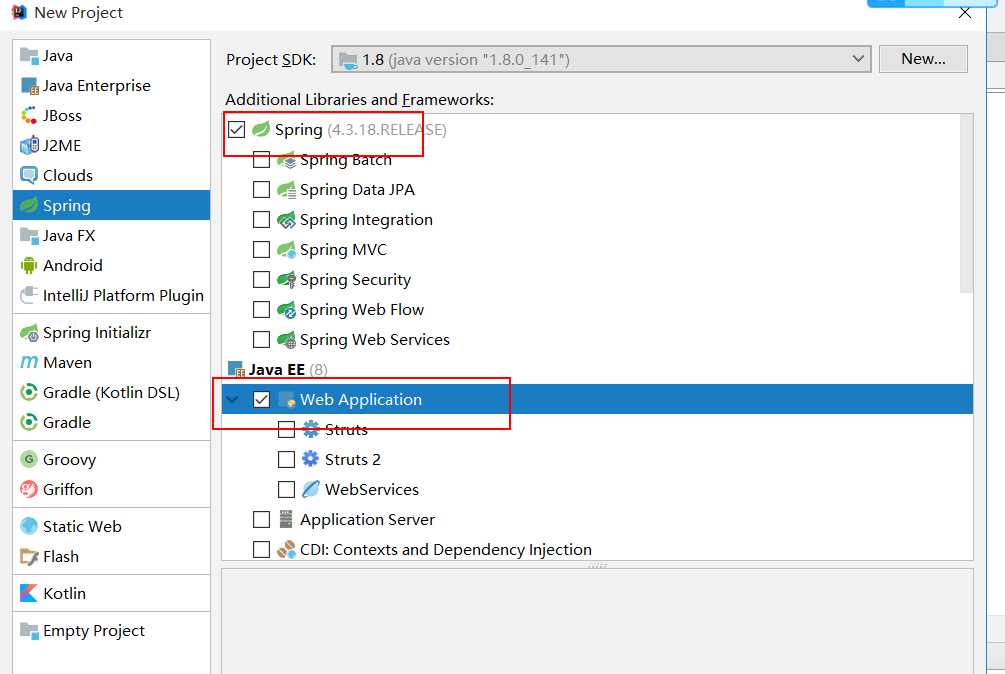Click the Java project type icon
This screenshot has width=1005, height=674.
tap(29, 56)
